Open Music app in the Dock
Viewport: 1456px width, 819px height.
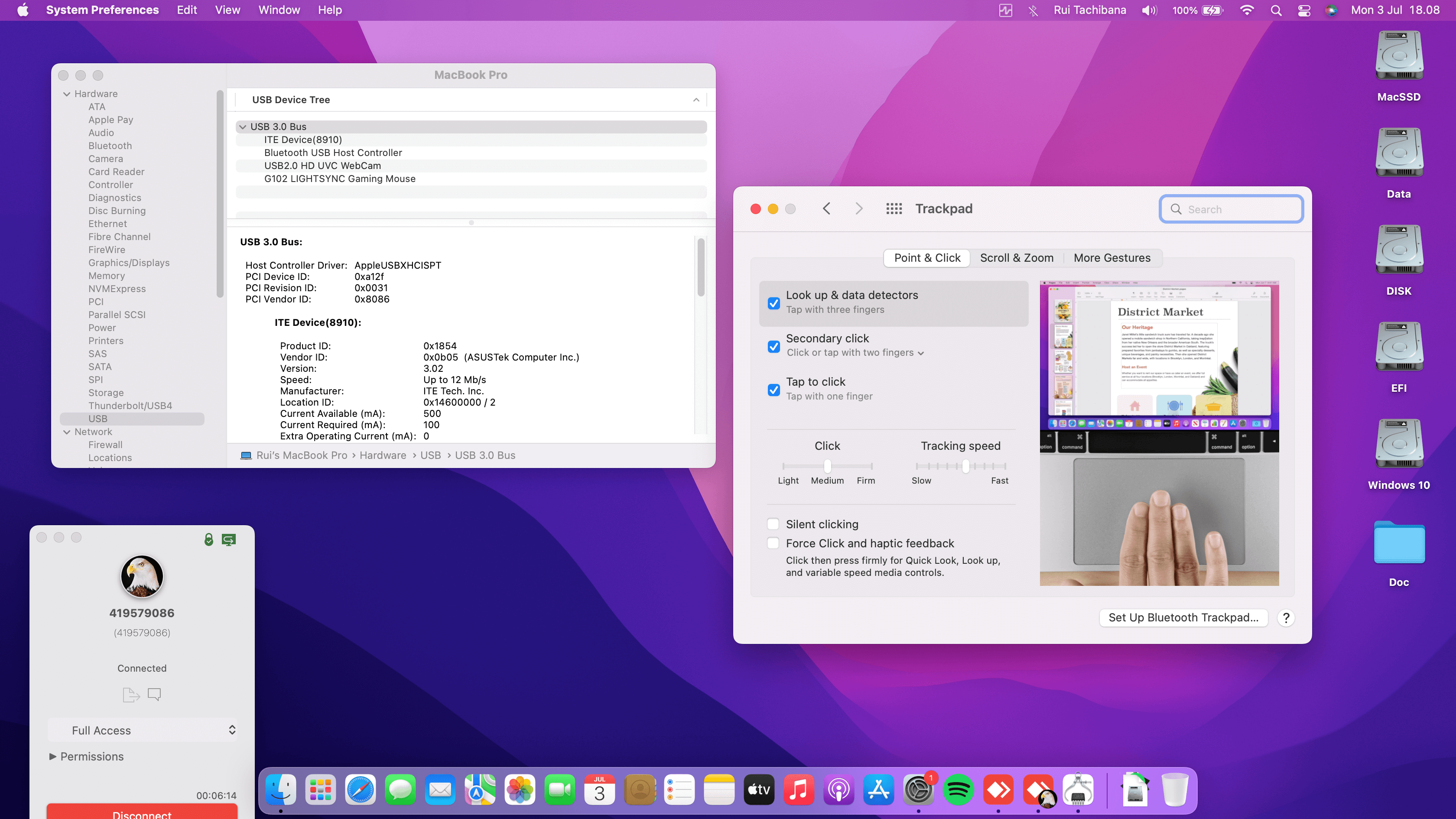(x=799, y=790)
